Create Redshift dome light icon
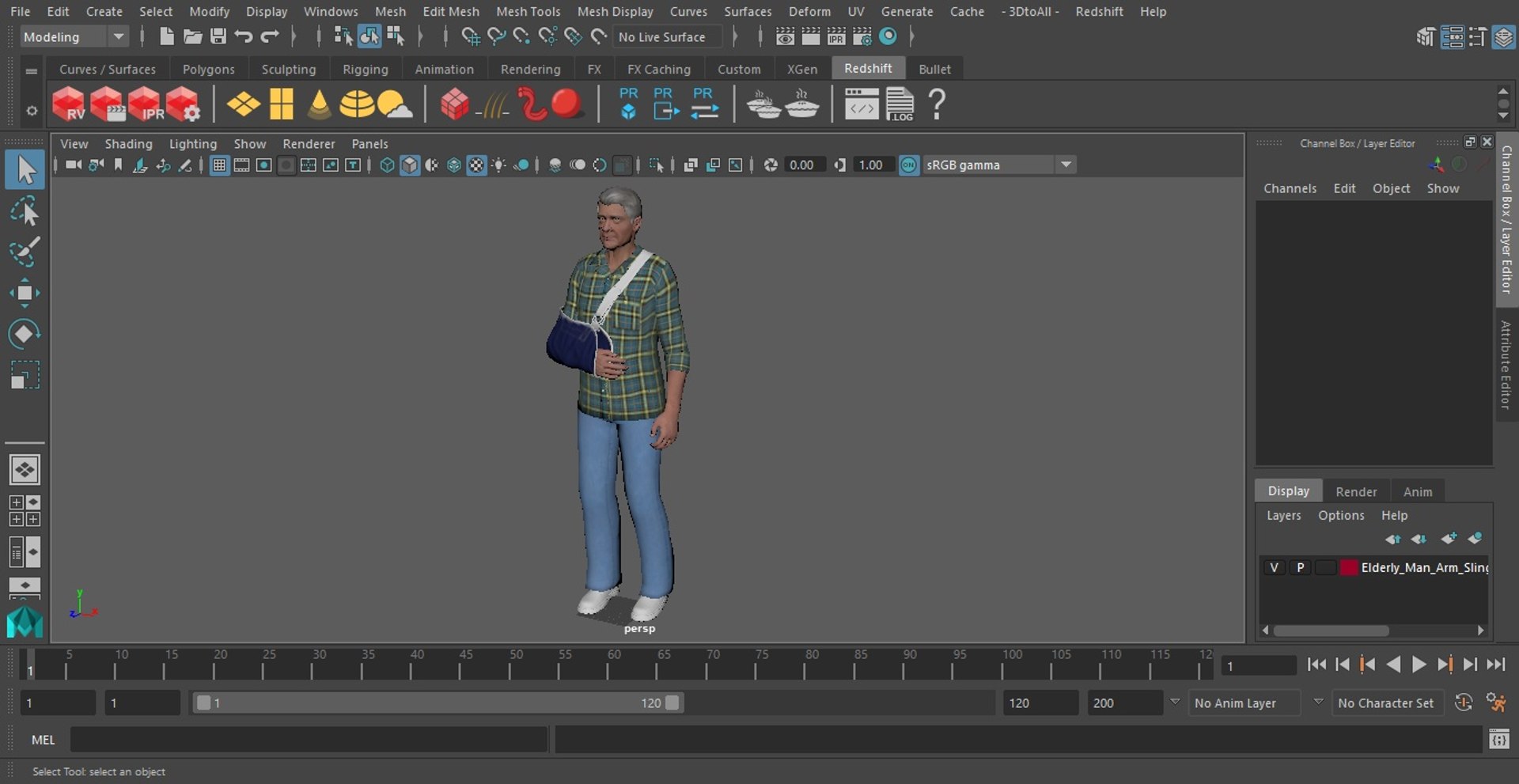Image resolution: width=1519 pixels, height=784 pixels. pos(357,104)
